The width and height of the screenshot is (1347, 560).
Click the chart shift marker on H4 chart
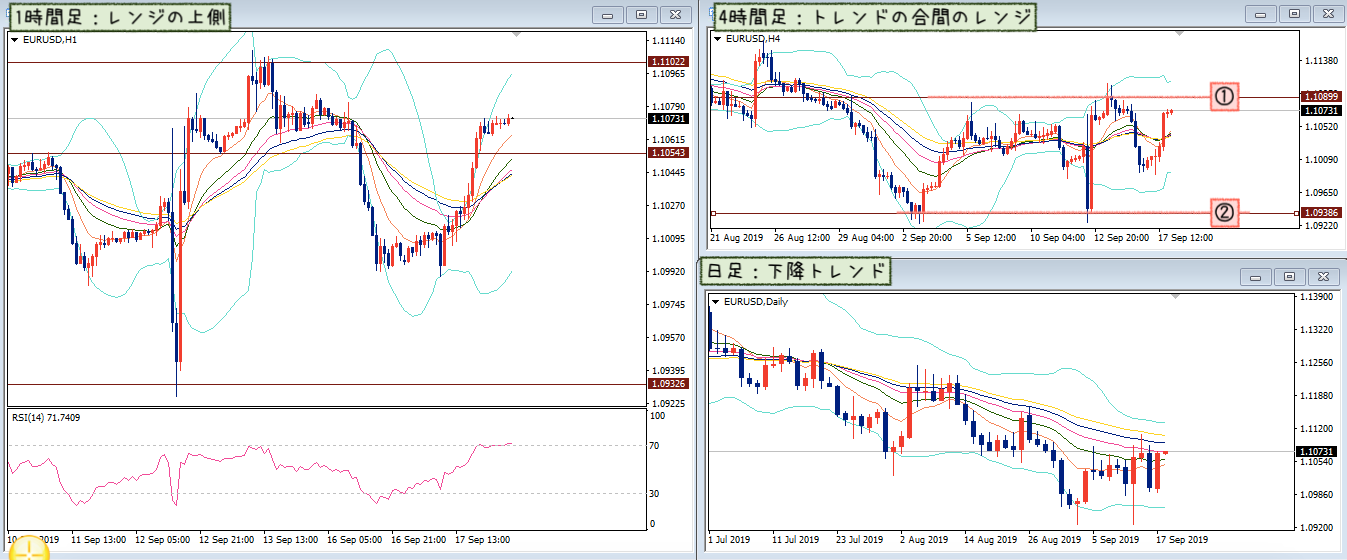click(x=1181, y=33)
